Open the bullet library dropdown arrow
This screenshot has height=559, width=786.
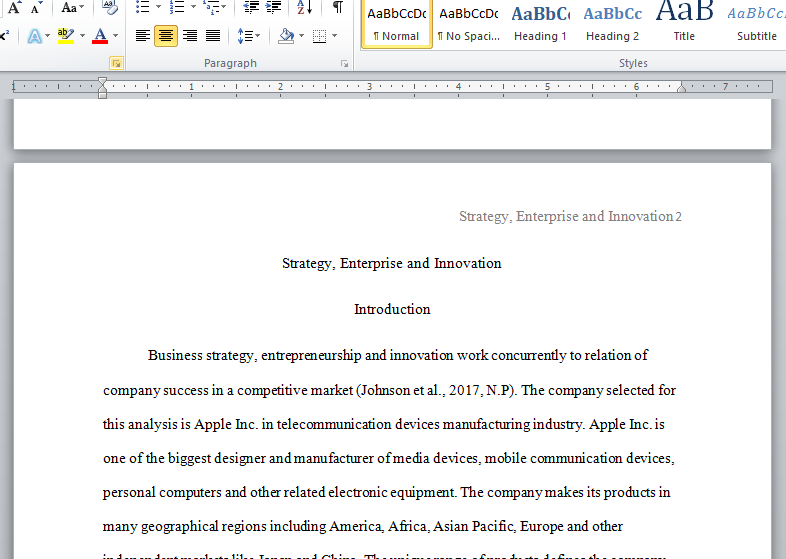158,7
